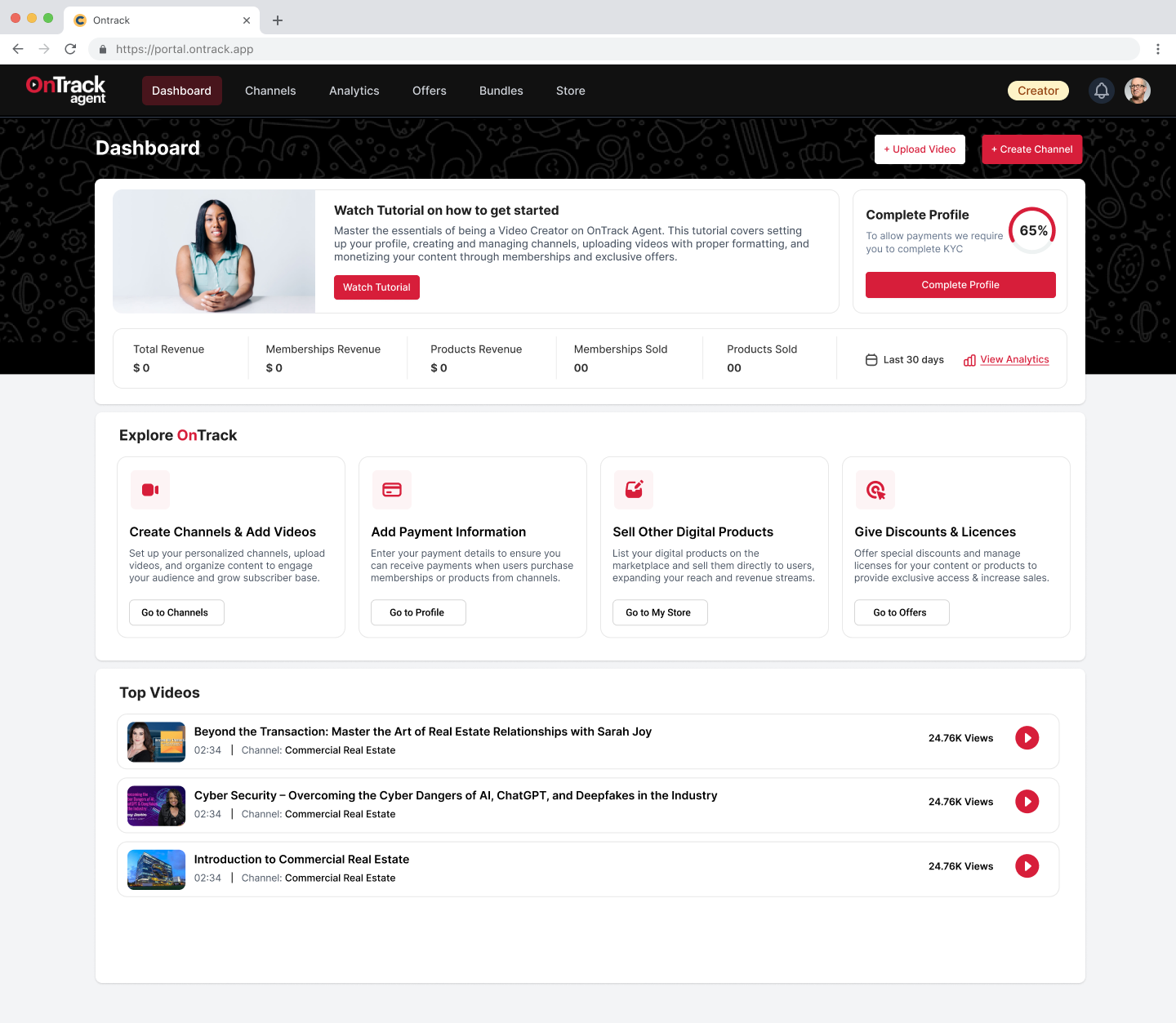Open the notifications bell icon
1176x1023 pixels.
tap(1102, 91)
